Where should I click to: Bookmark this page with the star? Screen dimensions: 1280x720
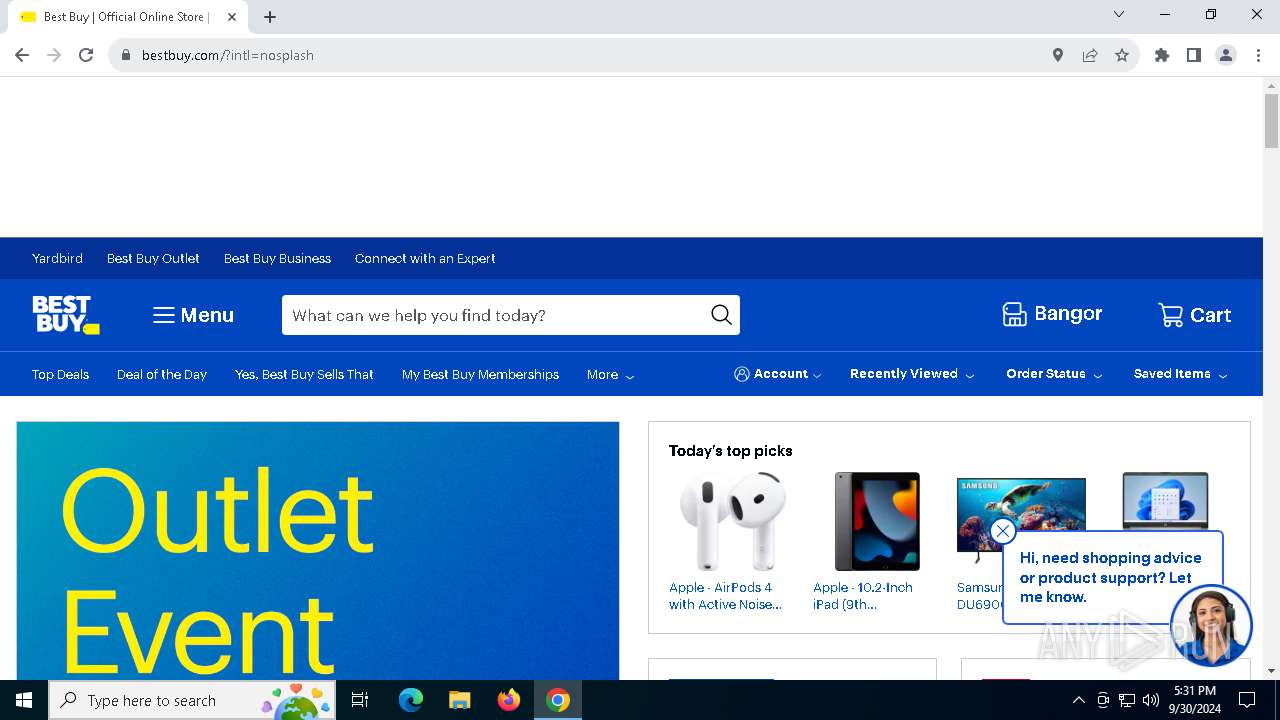(1122, 55)
